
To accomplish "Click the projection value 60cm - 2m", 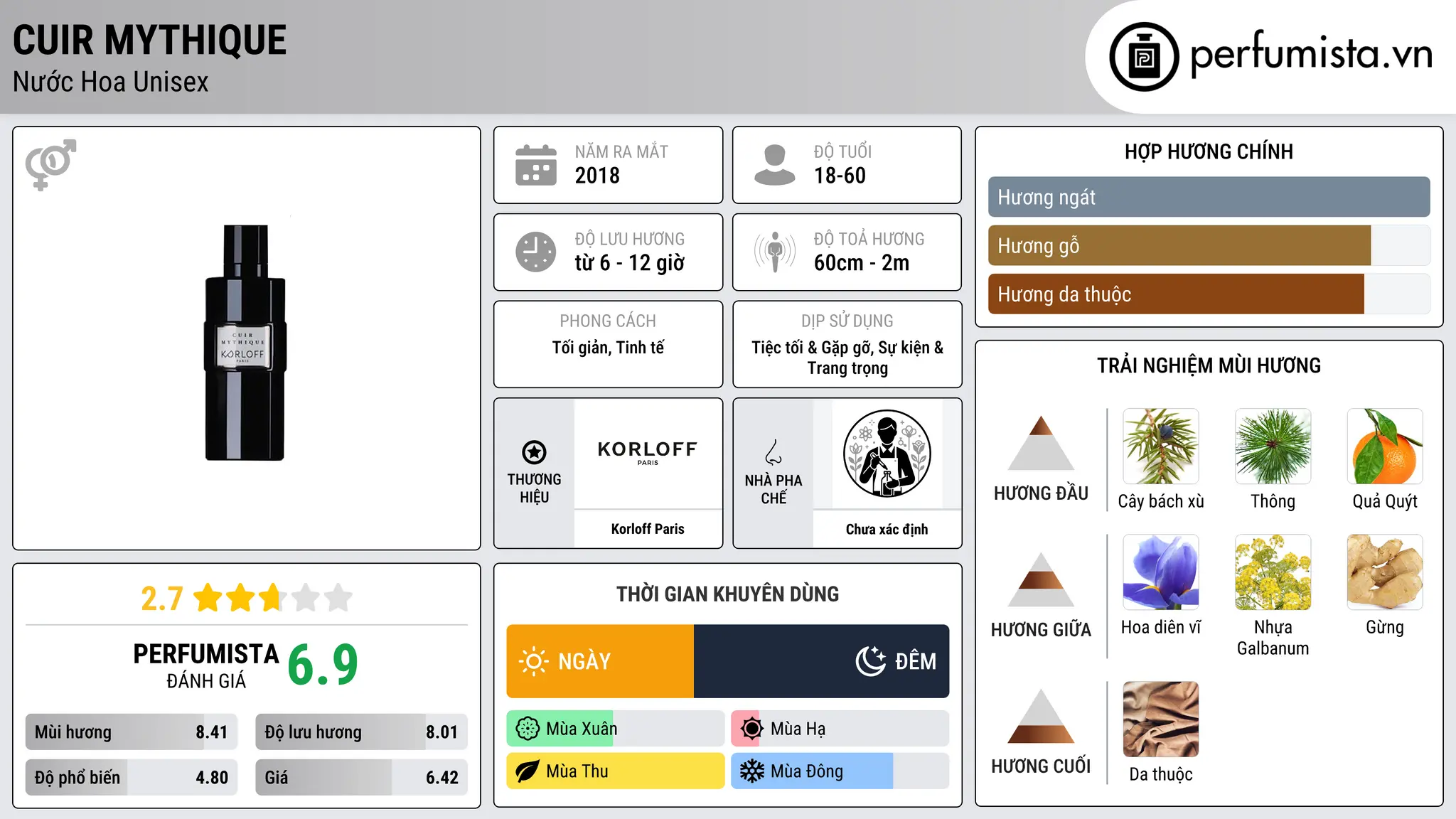I will (862, 263).
